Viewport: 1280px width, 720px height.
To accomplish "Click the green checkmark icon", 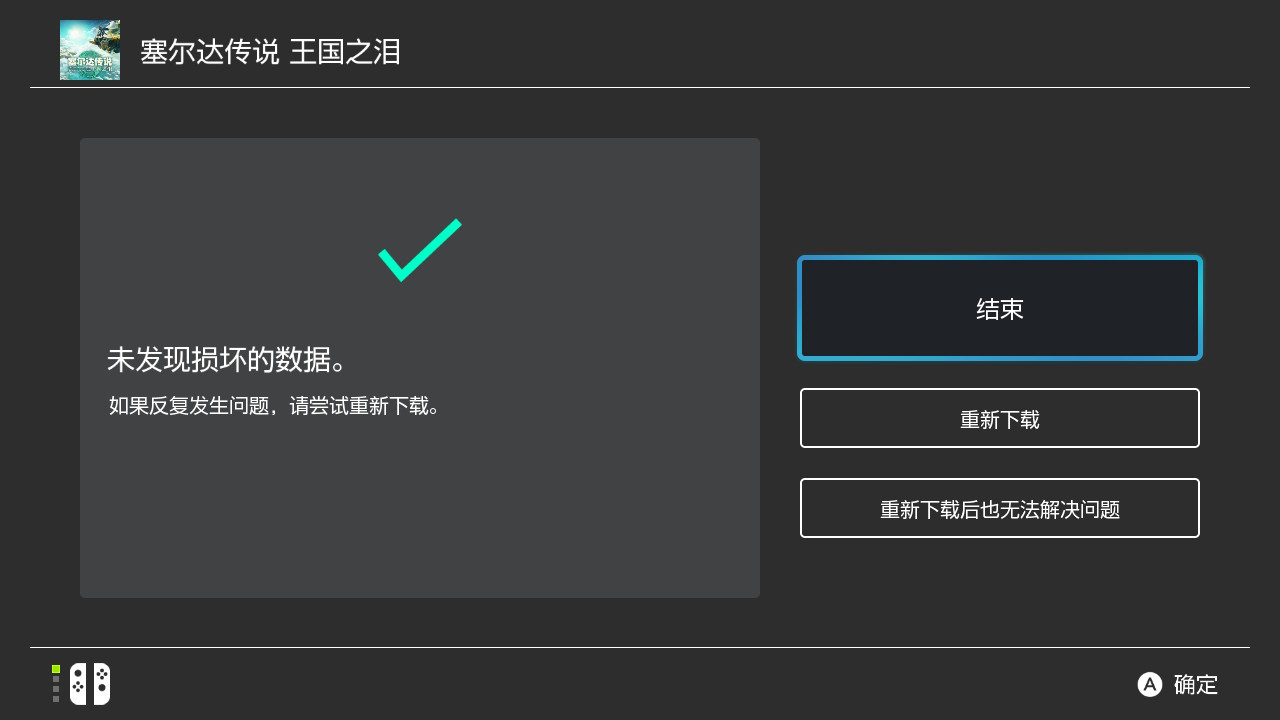I will tap(419, 250).
